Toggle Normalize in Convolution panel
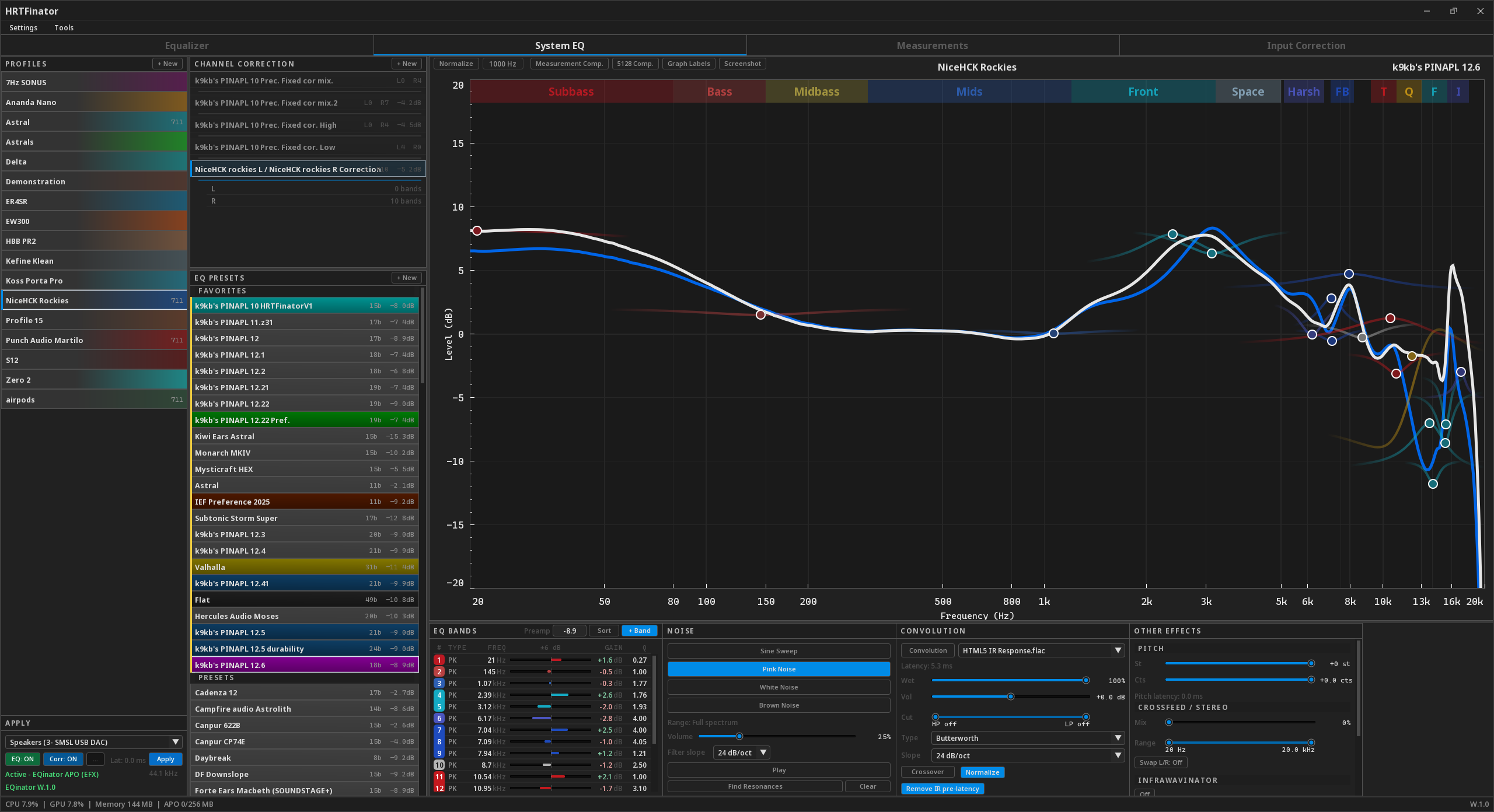 [982, 772]
